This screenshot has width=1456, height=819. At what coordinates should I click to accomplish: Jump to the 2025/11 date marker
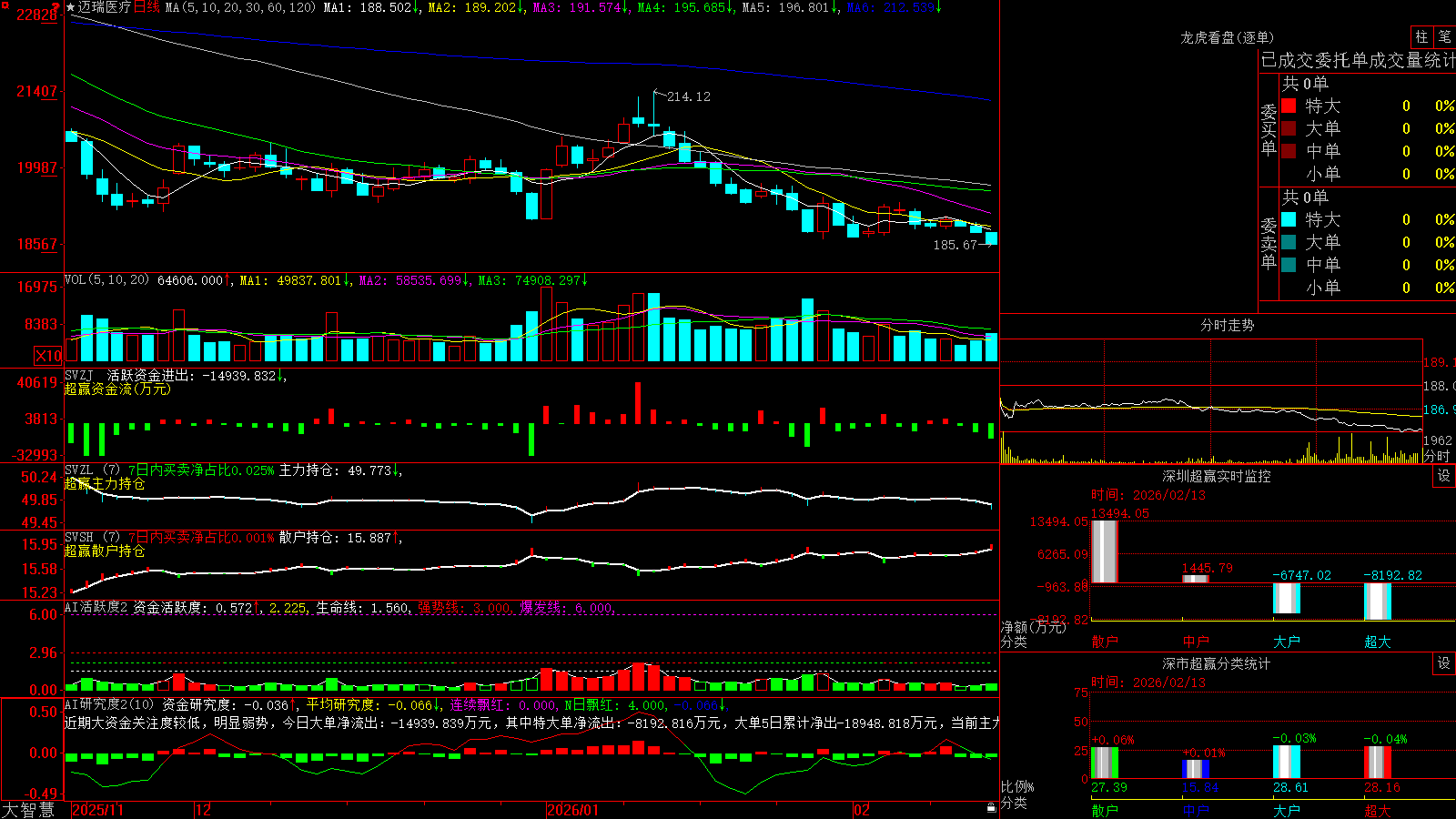pos(97,810)
